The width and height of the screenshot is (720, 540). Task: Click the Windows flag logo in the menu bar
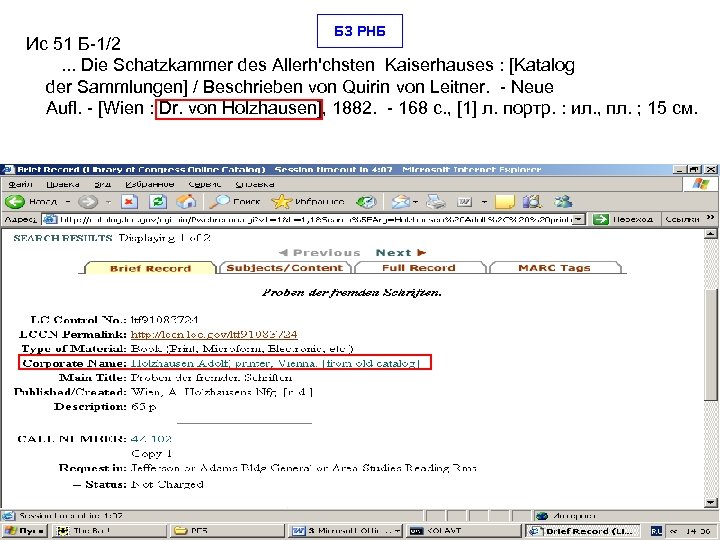(x=701, y=184)
